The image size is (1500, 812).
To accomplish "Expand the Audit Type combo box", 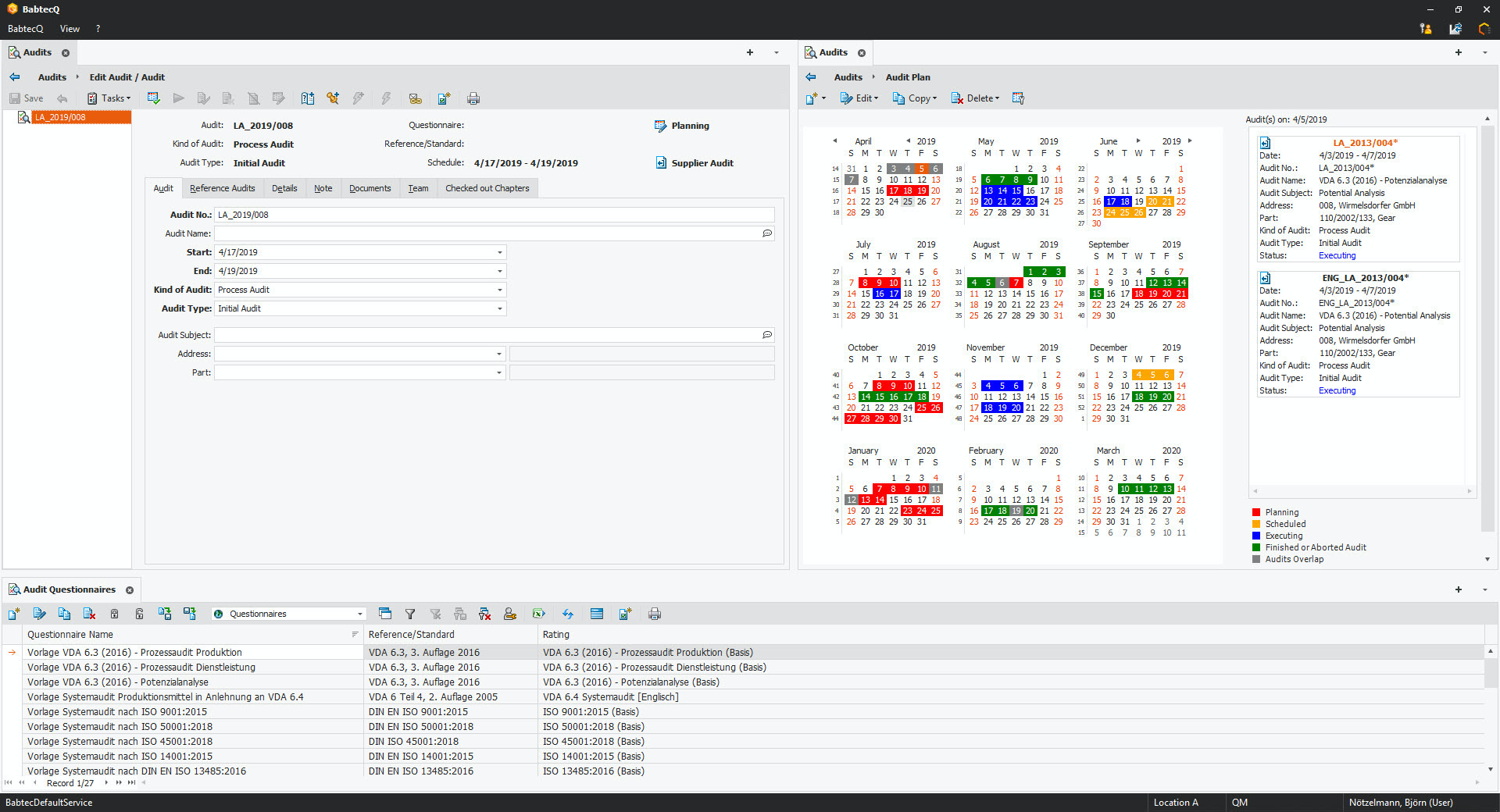I will click(500, 308).
